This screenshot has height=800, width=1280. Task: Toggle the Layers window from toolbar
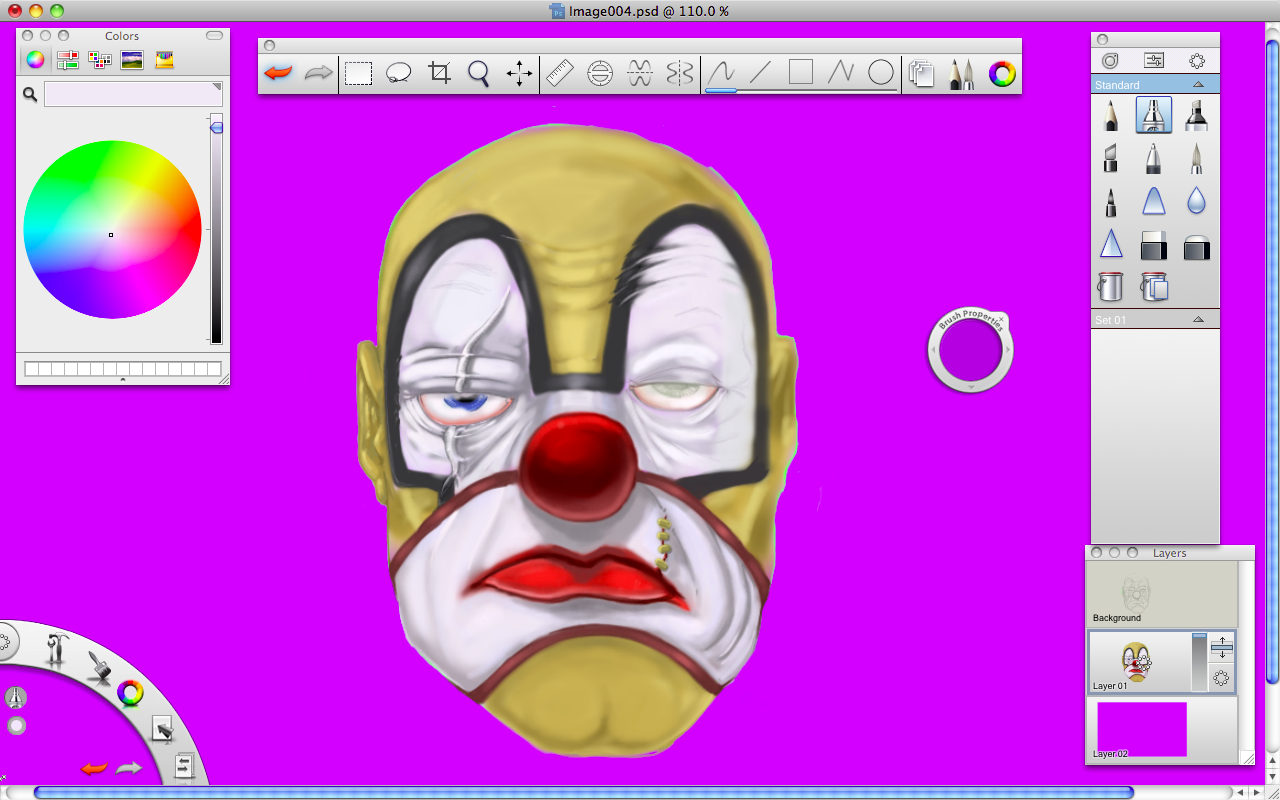click(x=921, y=74)
